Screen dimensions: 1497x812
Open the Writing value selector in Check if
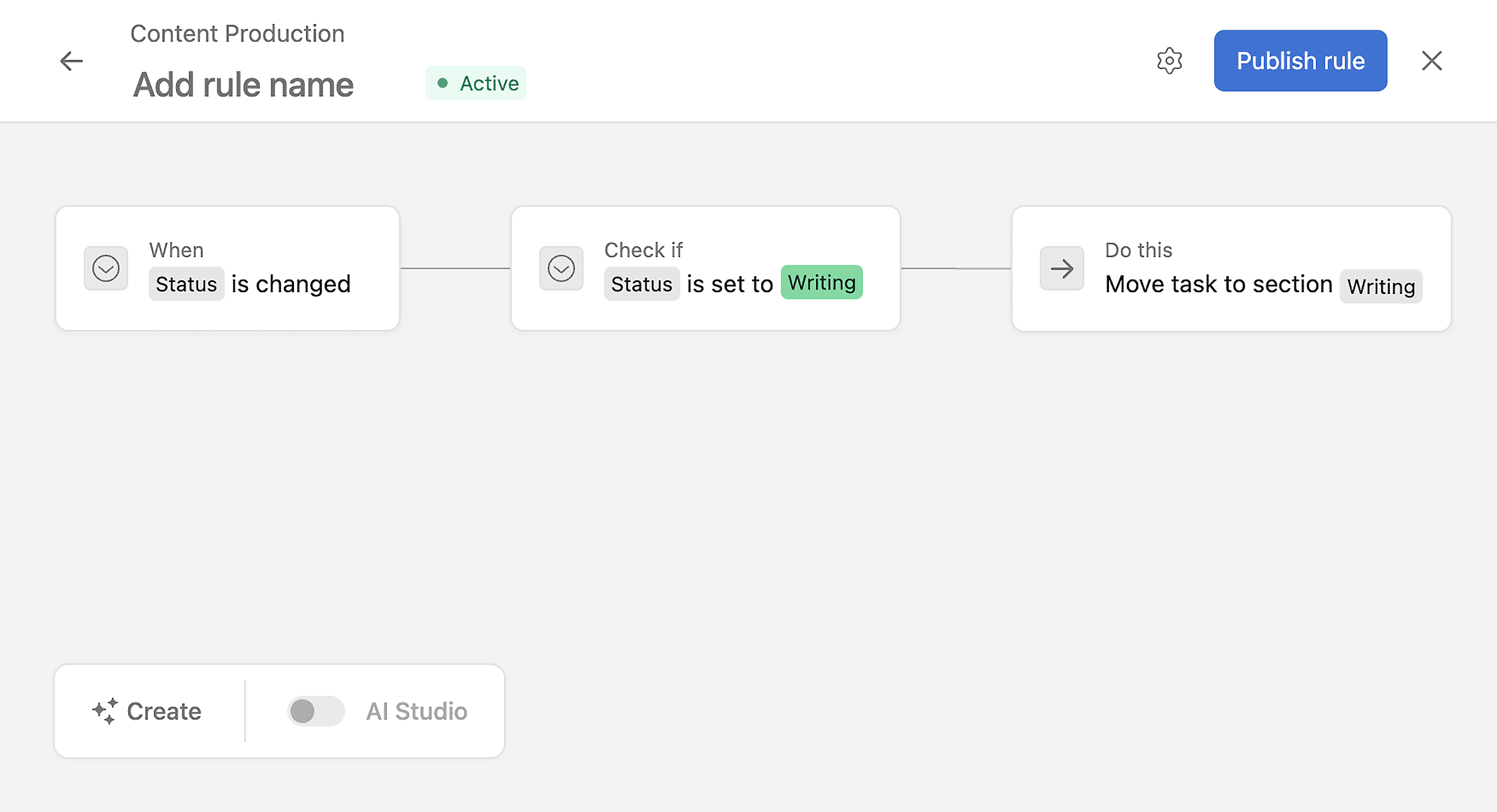(821, 282)
